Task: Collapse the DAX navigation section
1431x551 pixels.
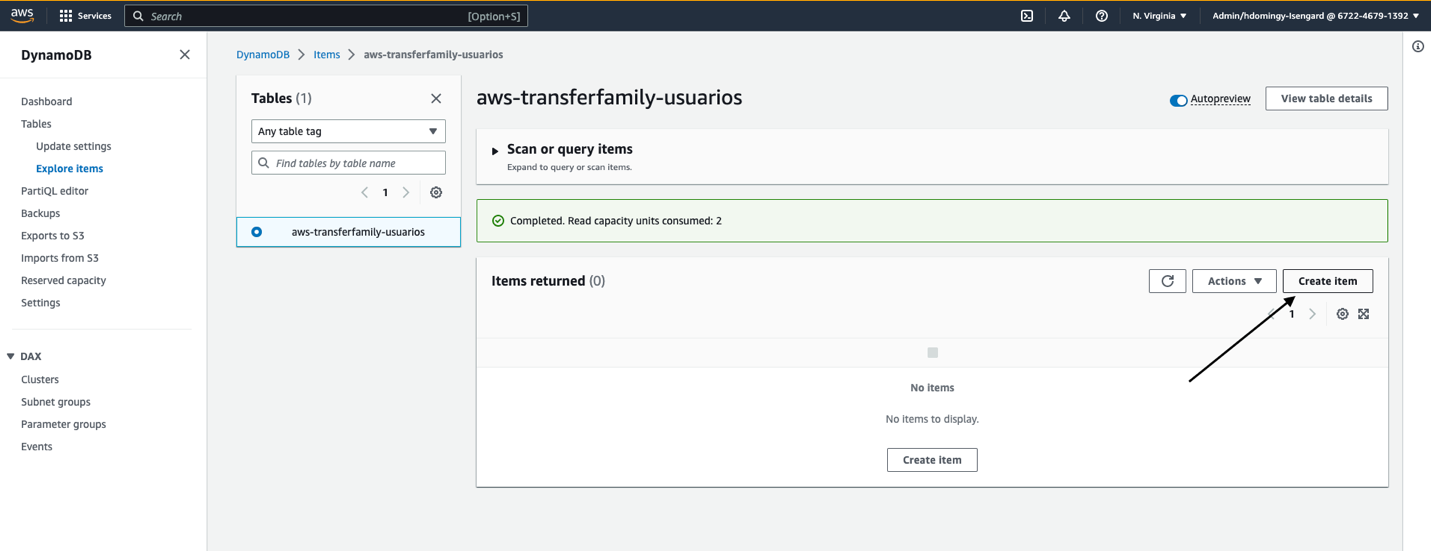Action: point(11,356)
